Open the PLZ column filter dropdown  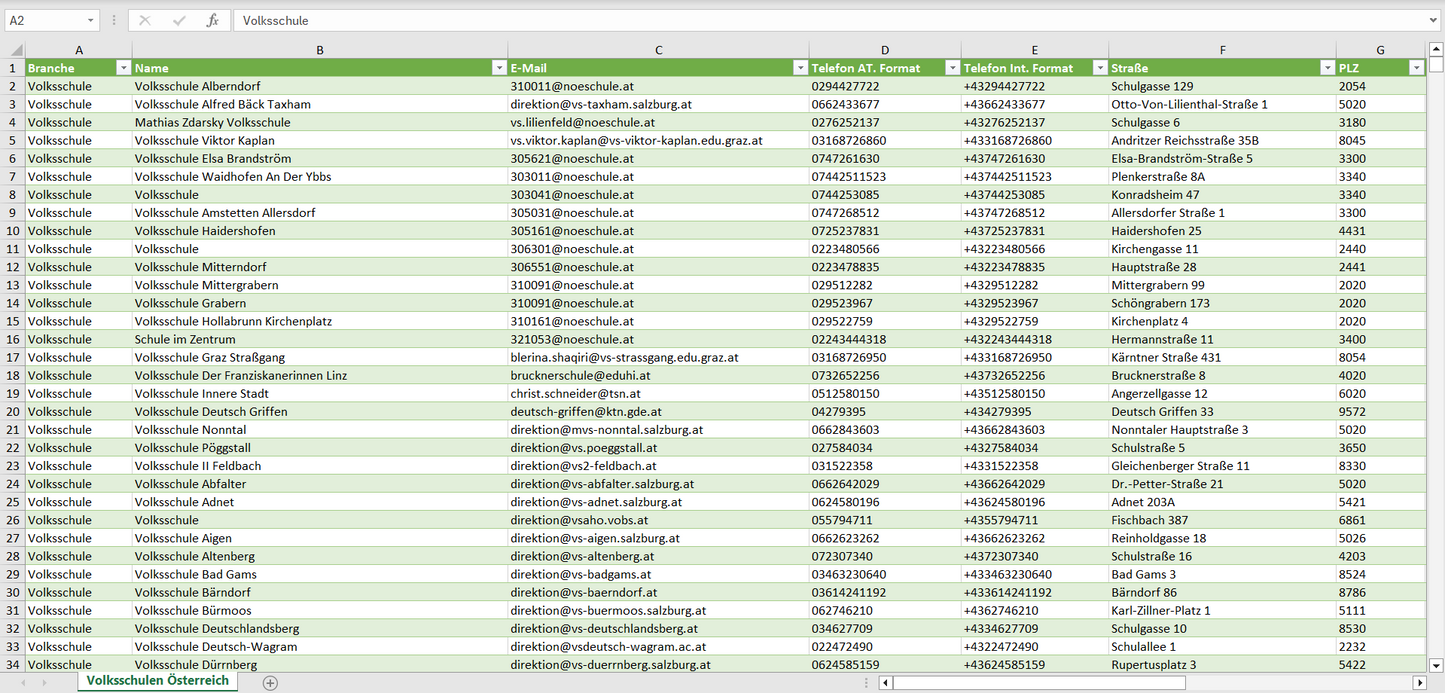click(x=1416, y=68)
